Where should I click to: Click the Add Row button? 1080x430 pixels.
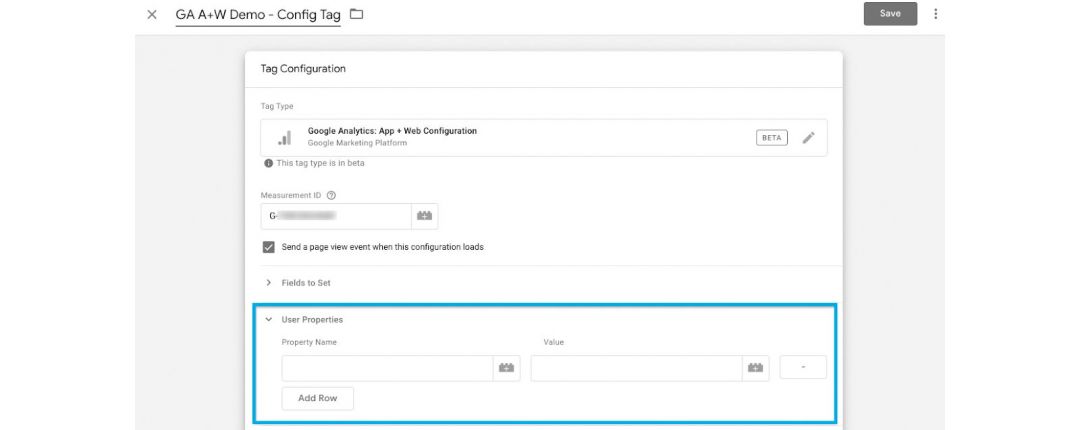click(318, 398)
